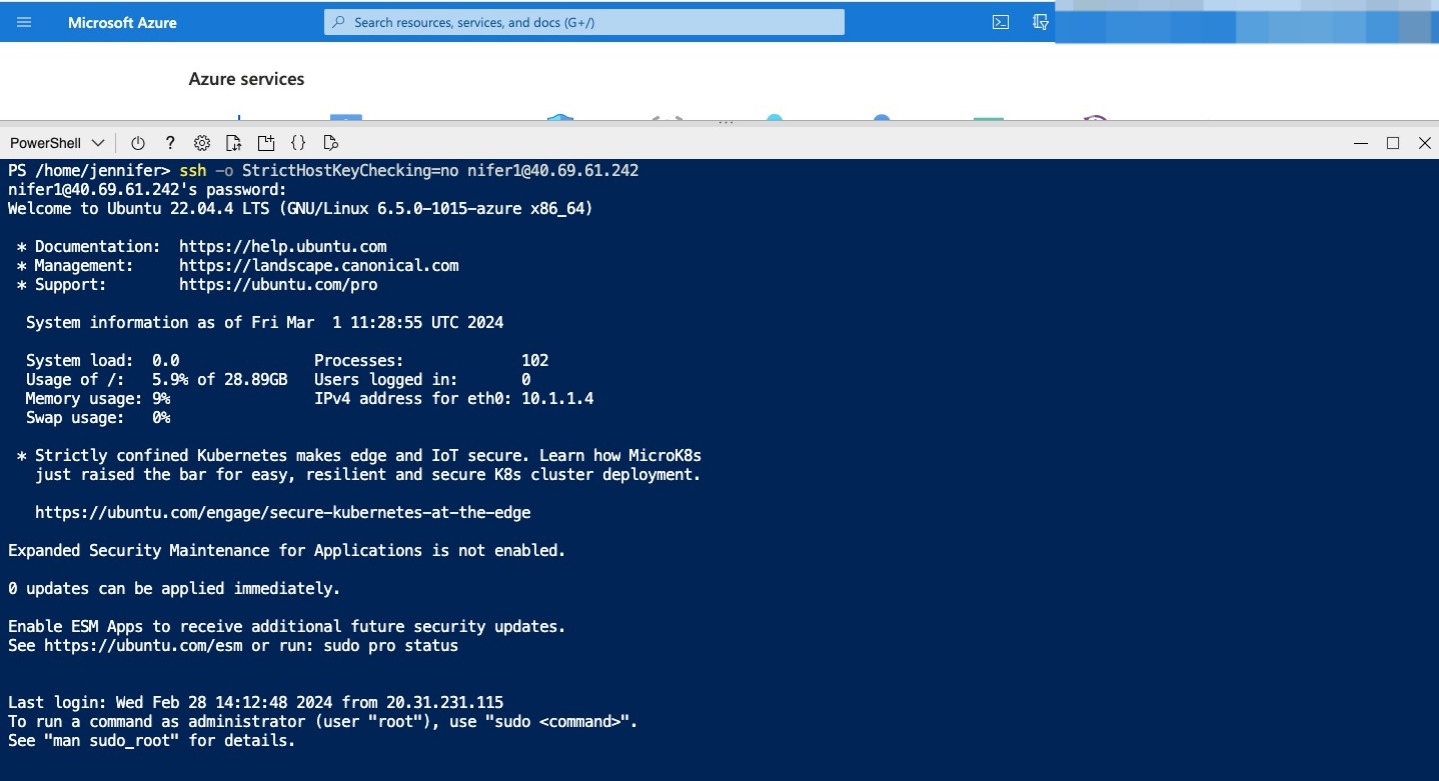Image resolution: width=1439 pixels, height=781 pixels.
Task: Click the upload/download files icon
Action: point(234,143)
